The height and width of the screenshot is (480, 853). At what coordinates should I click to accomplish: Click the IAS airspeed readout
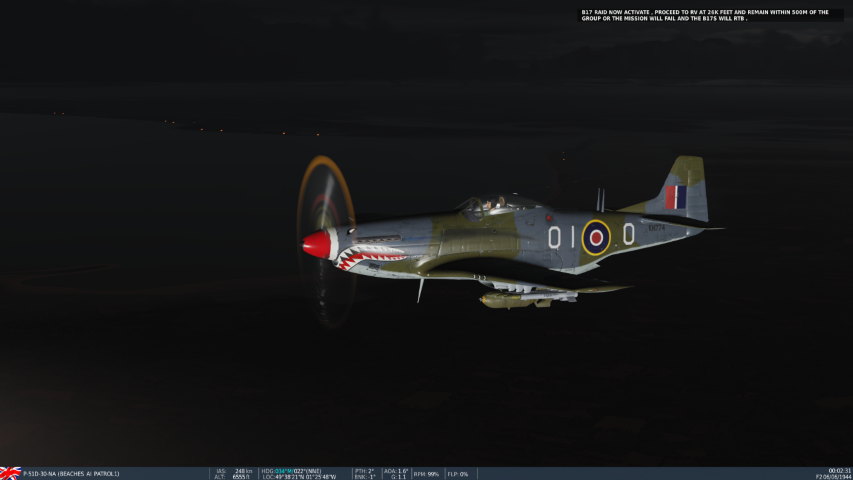click(234, 470)
